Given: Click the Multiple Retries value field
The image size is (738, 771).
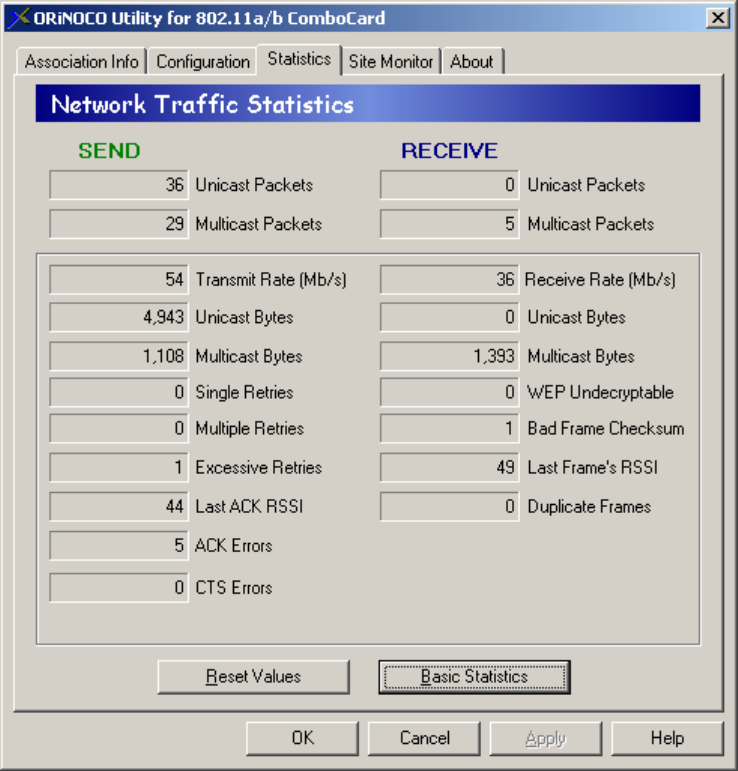Looking at the screenshot, I should coord(118,428).
